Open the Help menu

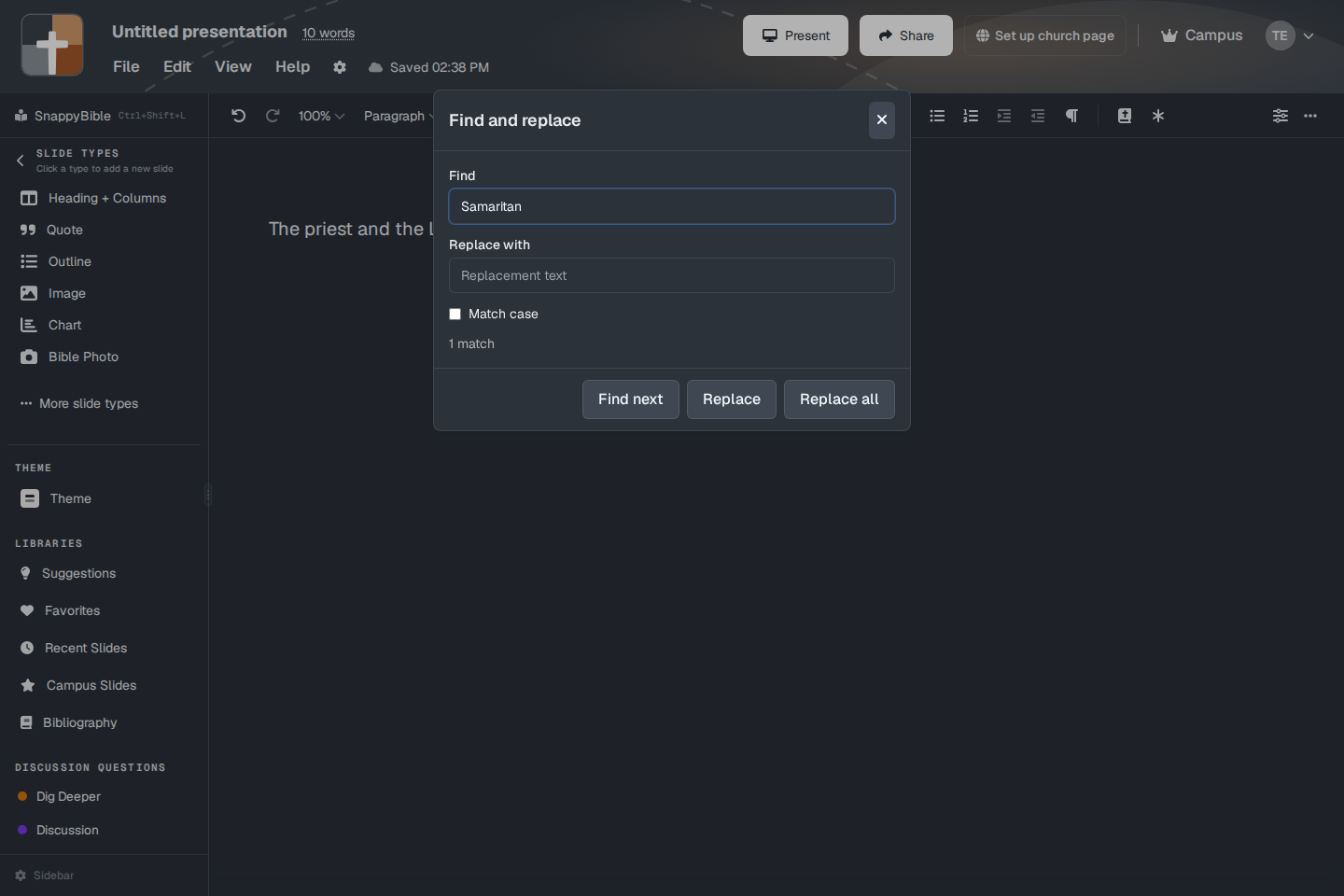point(292,67)
